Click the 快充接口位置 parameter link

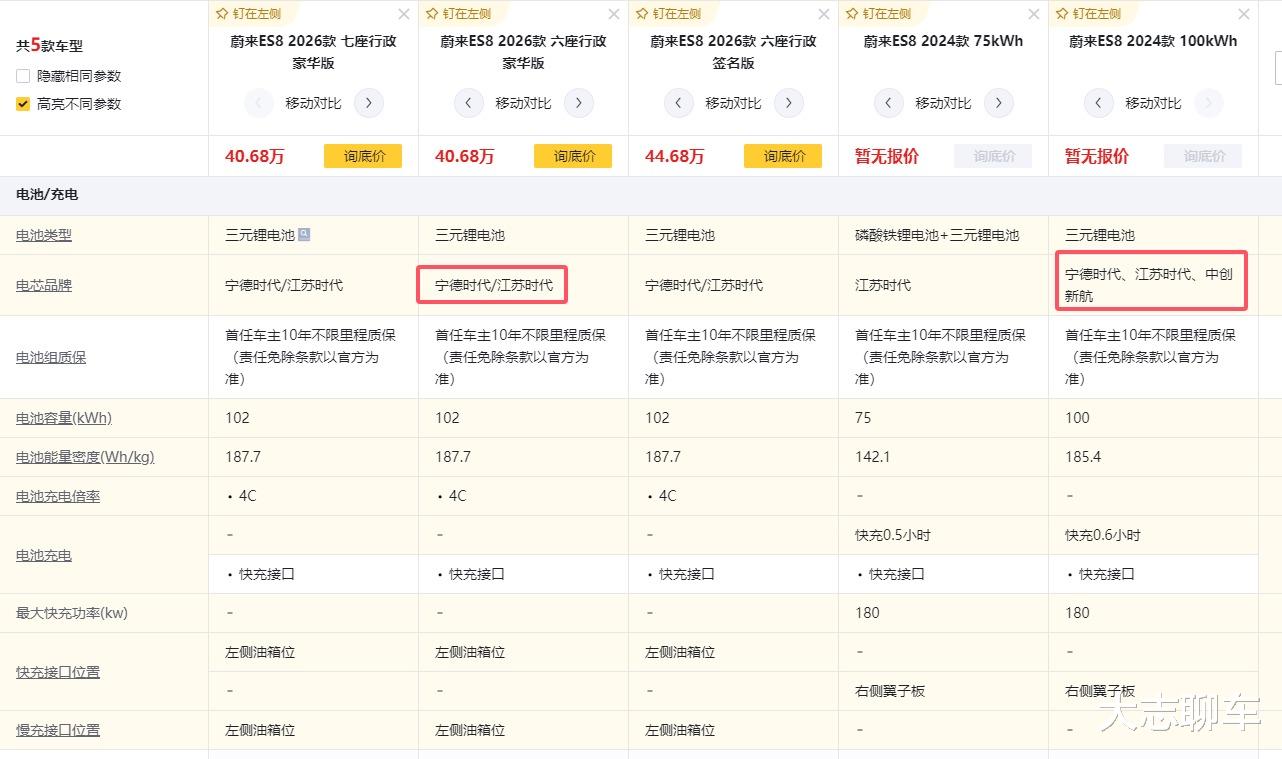coord(58,672)
